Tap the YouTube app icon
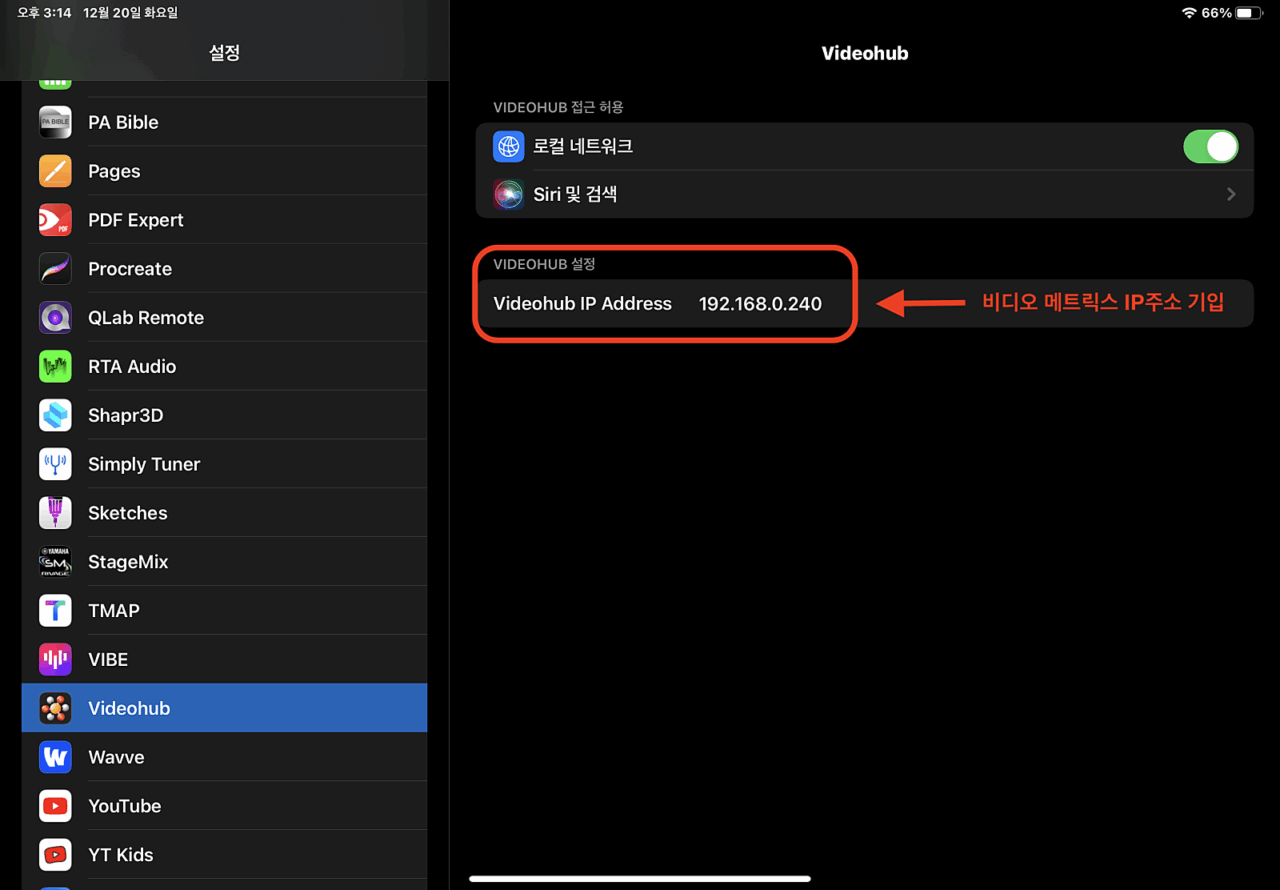The image size is (1280, 890). [x=55, y=806]
